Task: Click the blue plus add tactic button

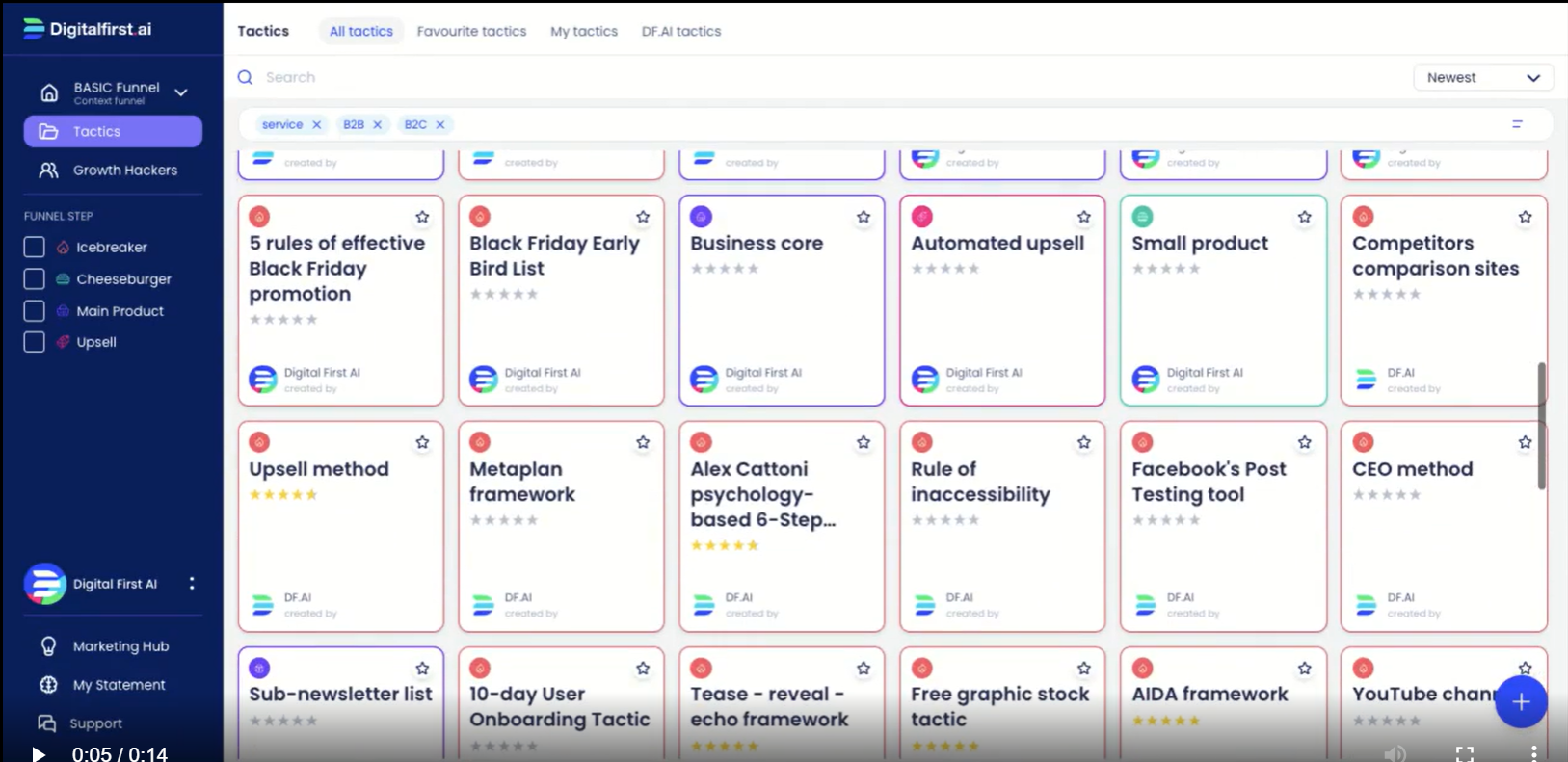Action: click(x=1521, y=702)
